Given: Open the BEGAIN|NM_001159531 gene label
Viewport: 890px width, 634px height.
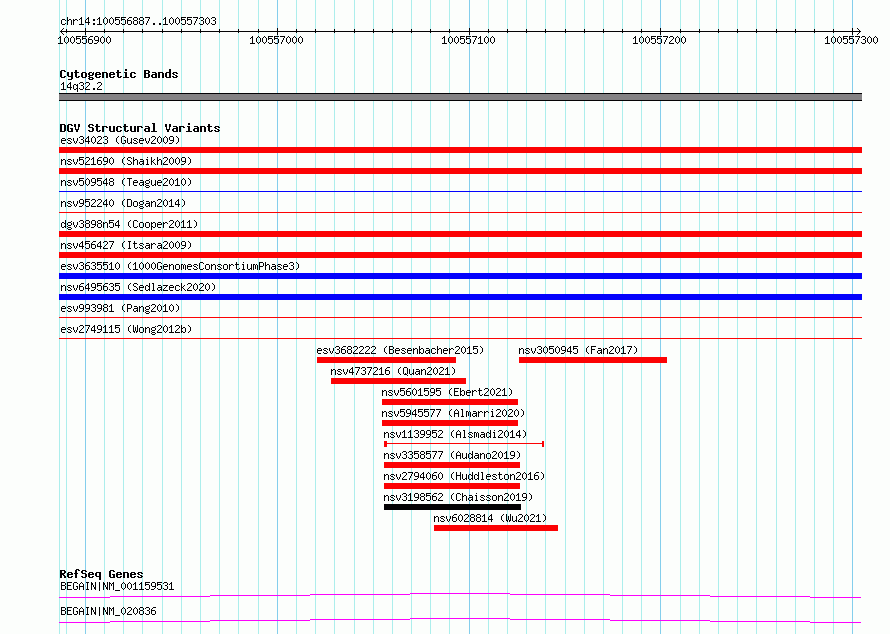Looking at the screenshot, I should pyautogui.click(x=117, y=586).
